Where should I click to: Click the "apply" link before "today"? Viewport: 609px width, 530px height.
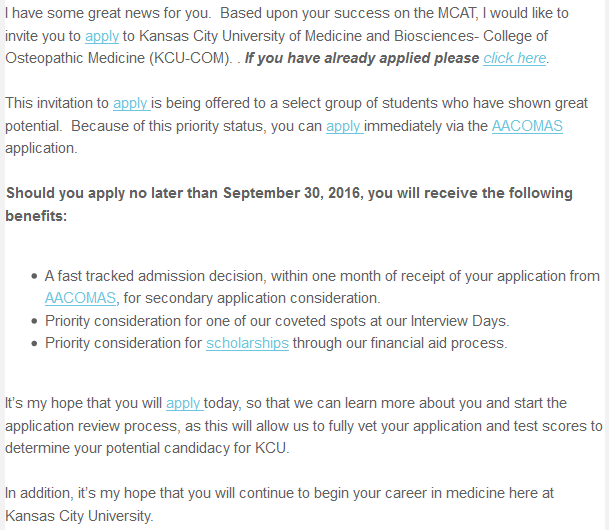183,403
